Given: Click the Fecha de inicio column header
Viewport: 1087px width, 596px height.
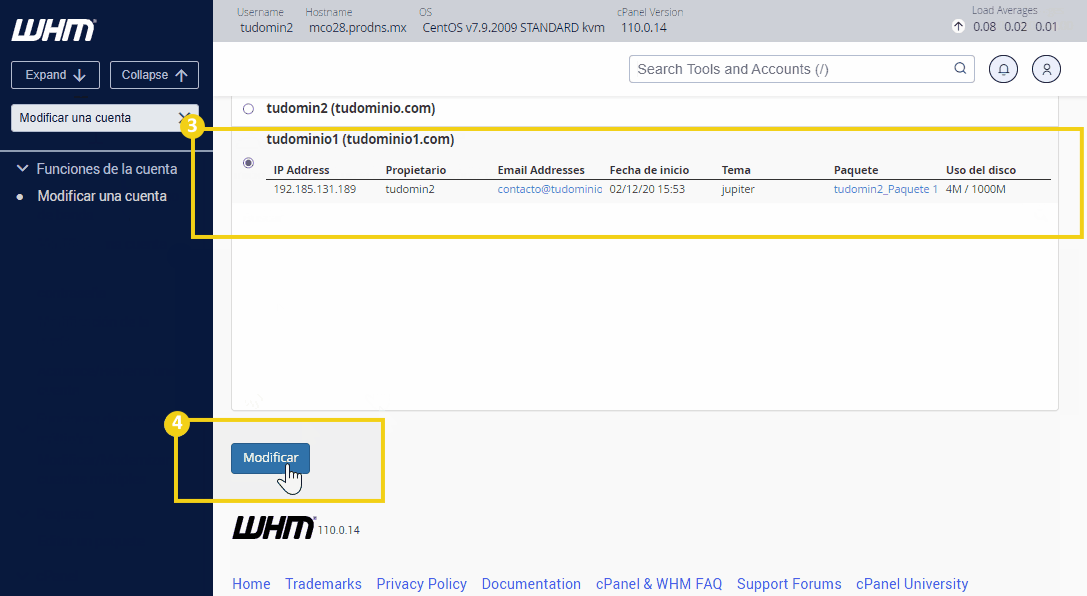Looking at the screenshot, I should tap(649, 170).
